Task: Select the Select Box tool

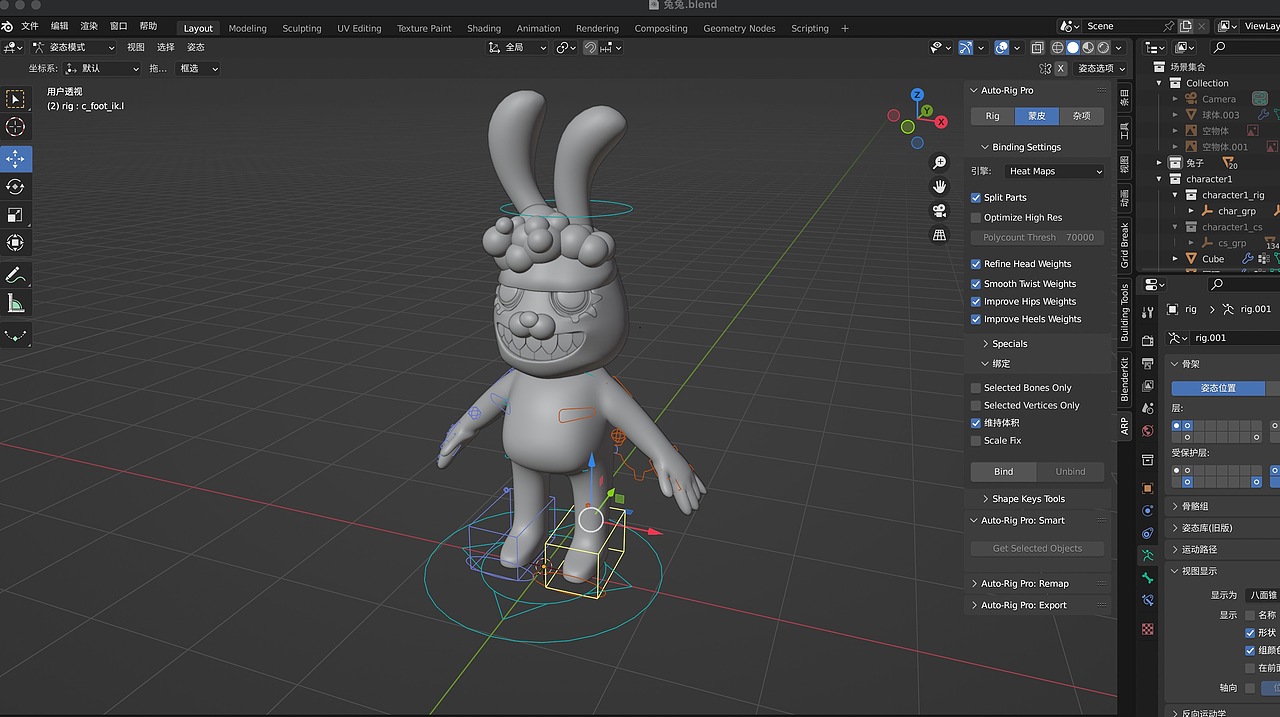Action: pos(15,99)
